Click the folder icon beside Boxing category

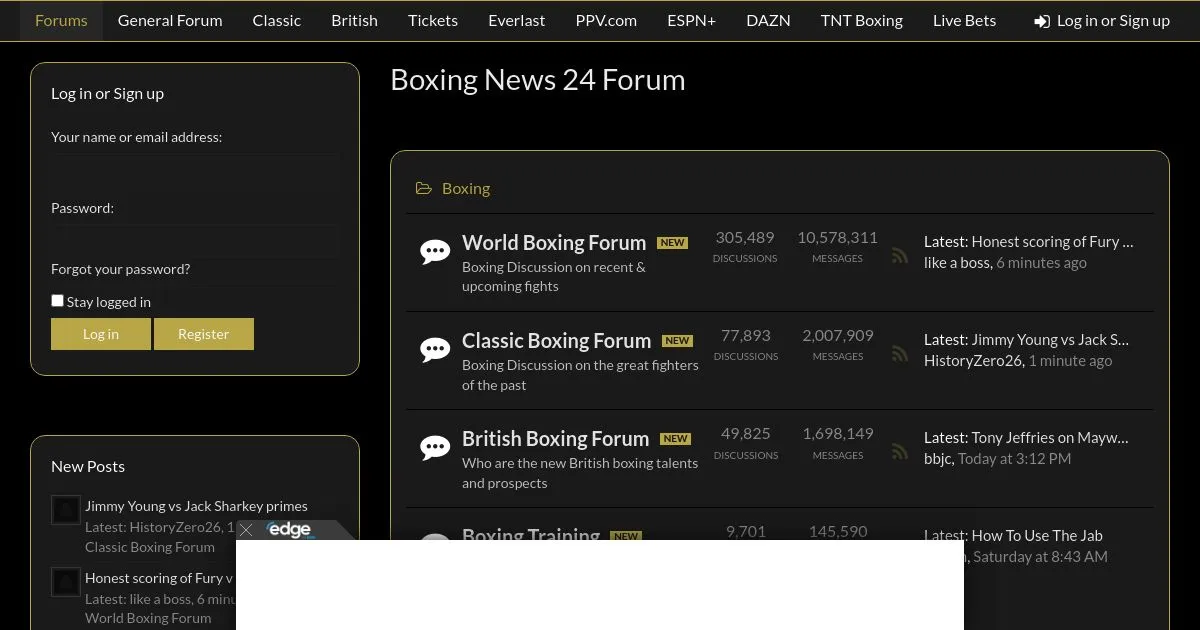[x=424, y=188]
